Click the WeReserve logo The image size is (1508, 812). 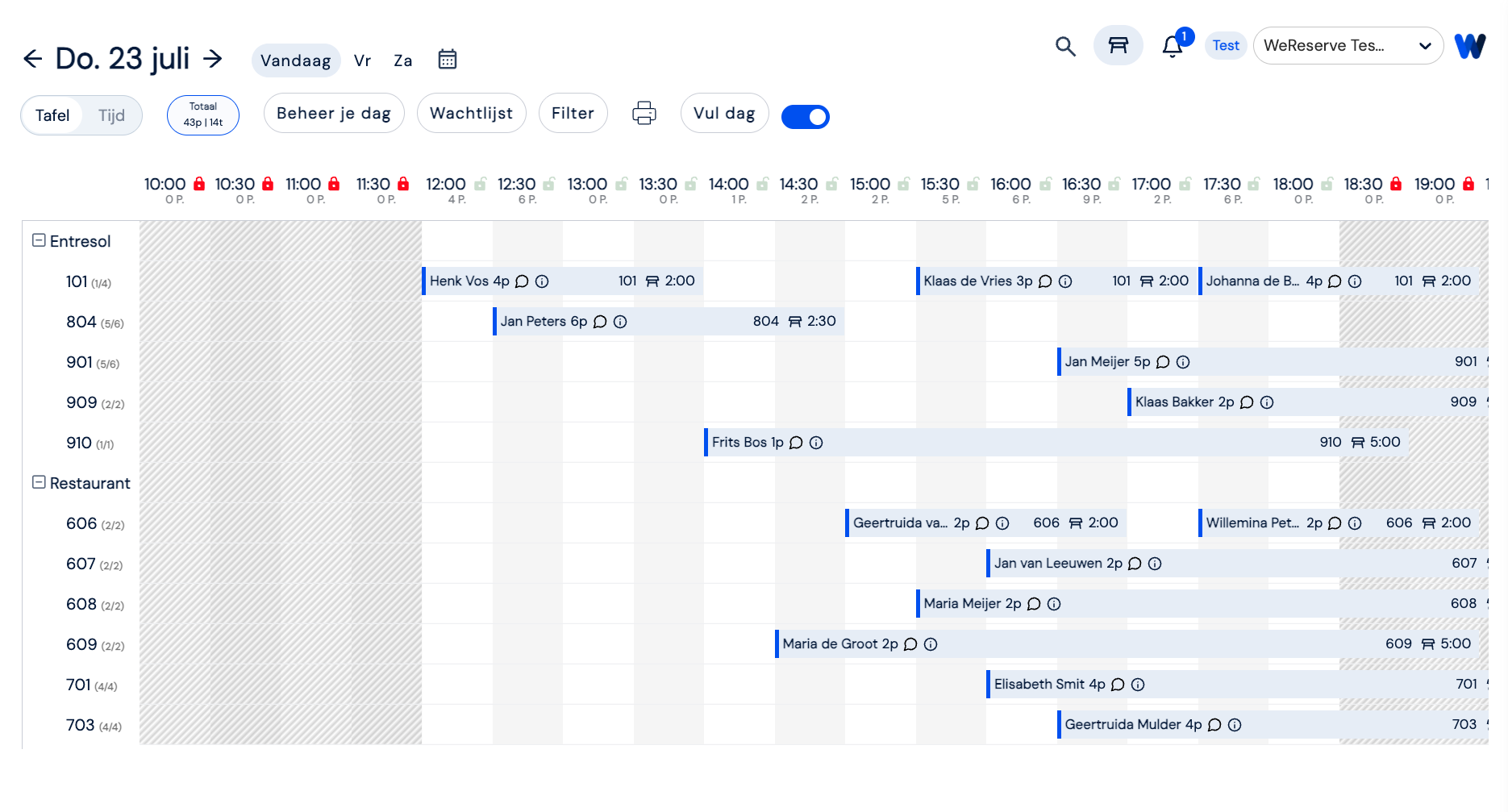tap(1470, 46)
